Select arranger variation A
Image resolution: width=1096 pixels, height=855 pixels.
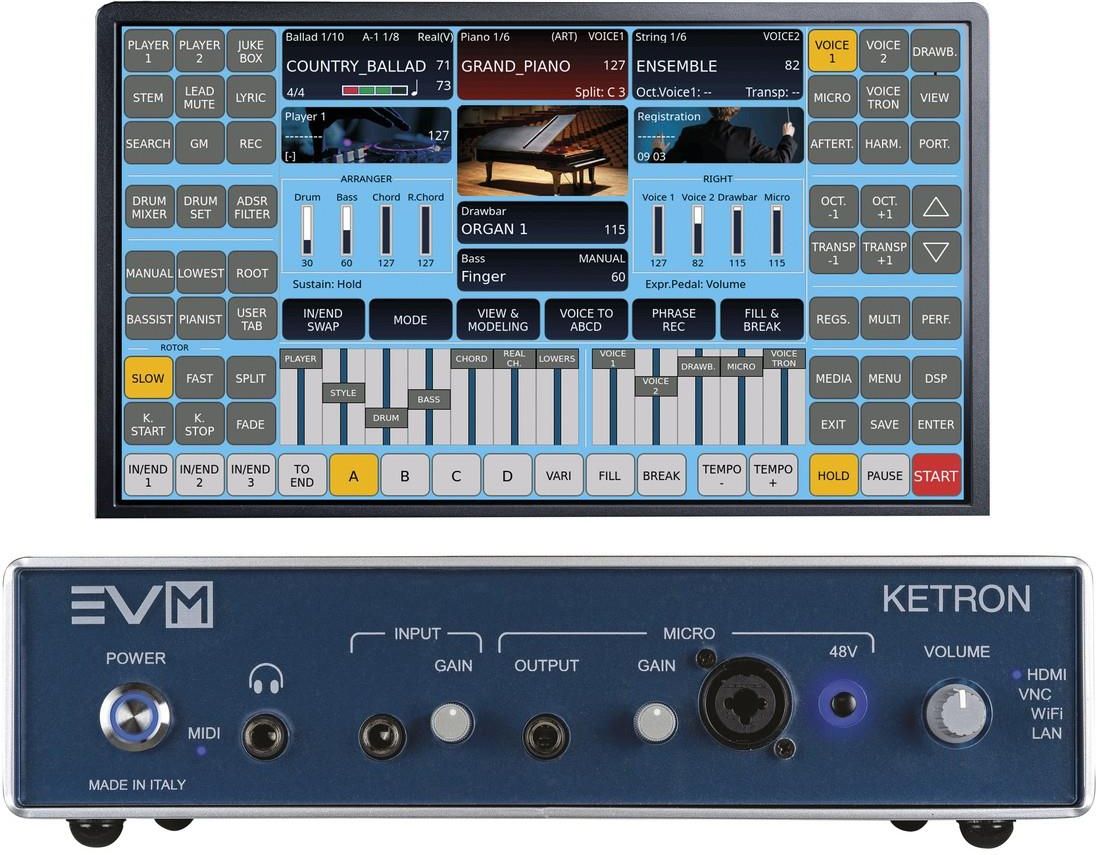point(354,475)
